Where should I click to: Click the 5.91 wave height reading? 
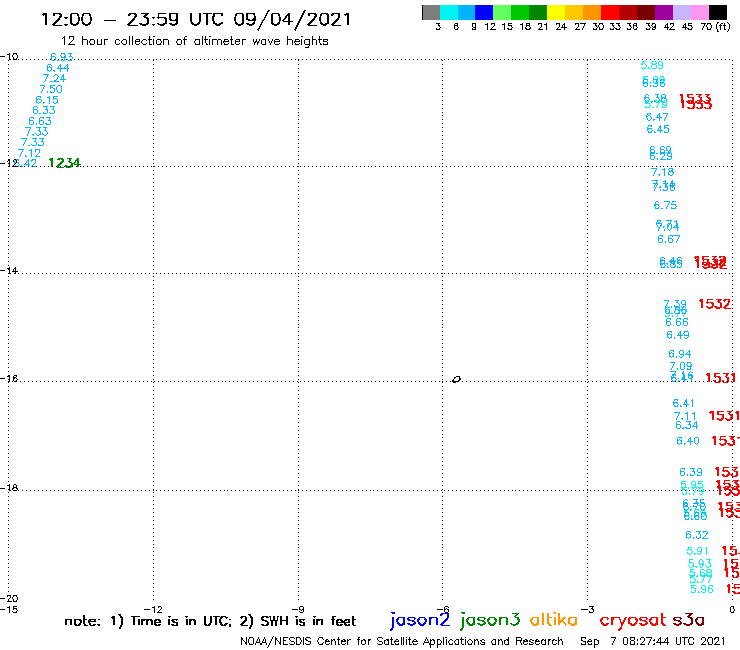pyautogui.click(x=698, y=551)
